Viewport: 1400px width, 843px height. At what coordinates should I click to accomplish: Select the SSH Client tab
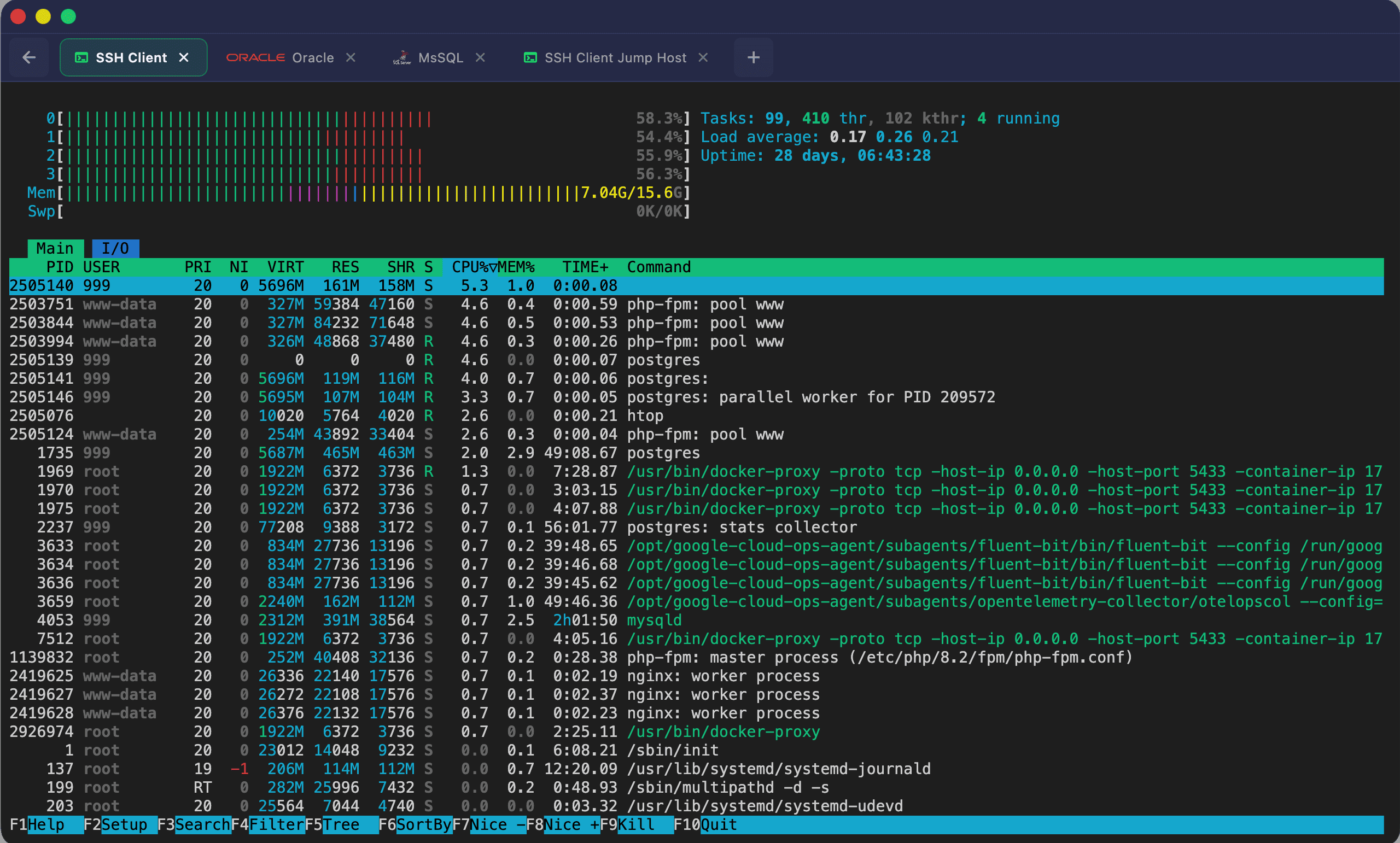(x=133, y=57)
